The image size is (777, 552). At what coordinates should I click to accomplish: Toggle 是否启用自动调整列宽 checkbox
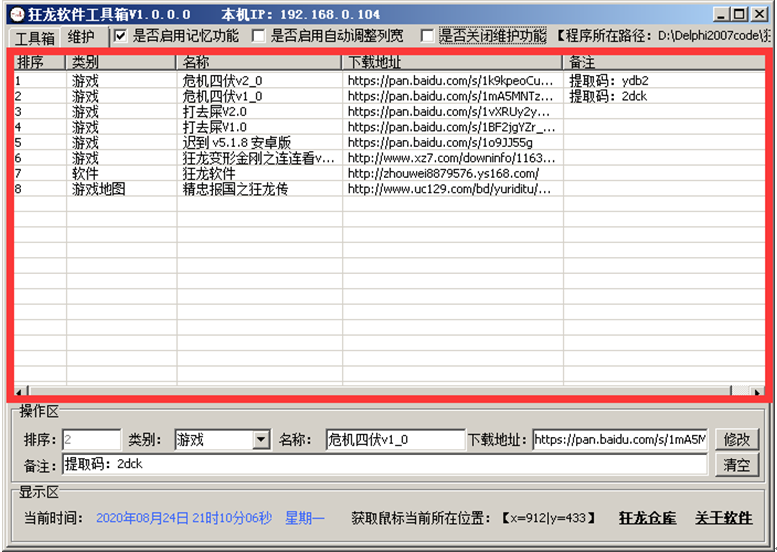(x=259, y=36)
